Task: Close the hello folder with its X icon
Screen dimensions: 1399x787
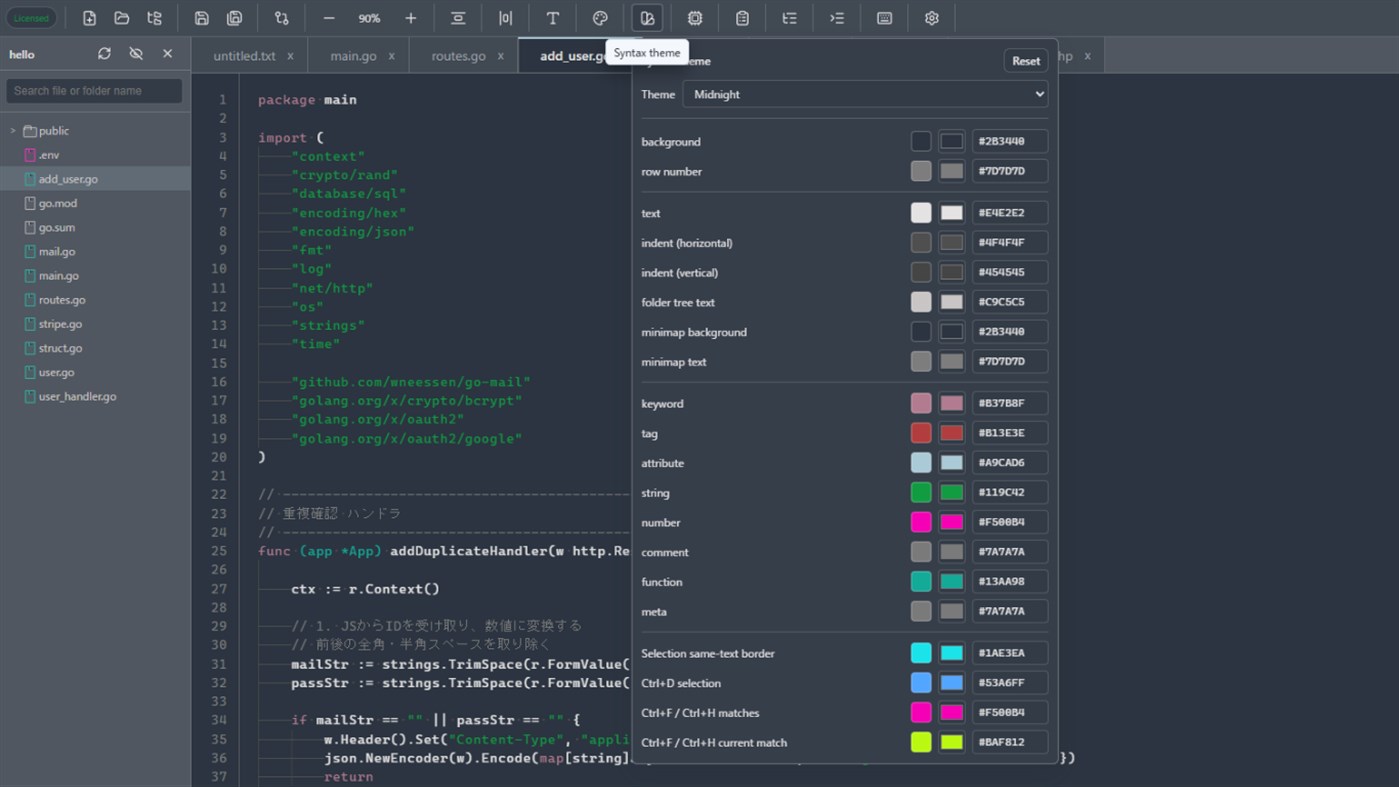Action: (x=167, y=54)
